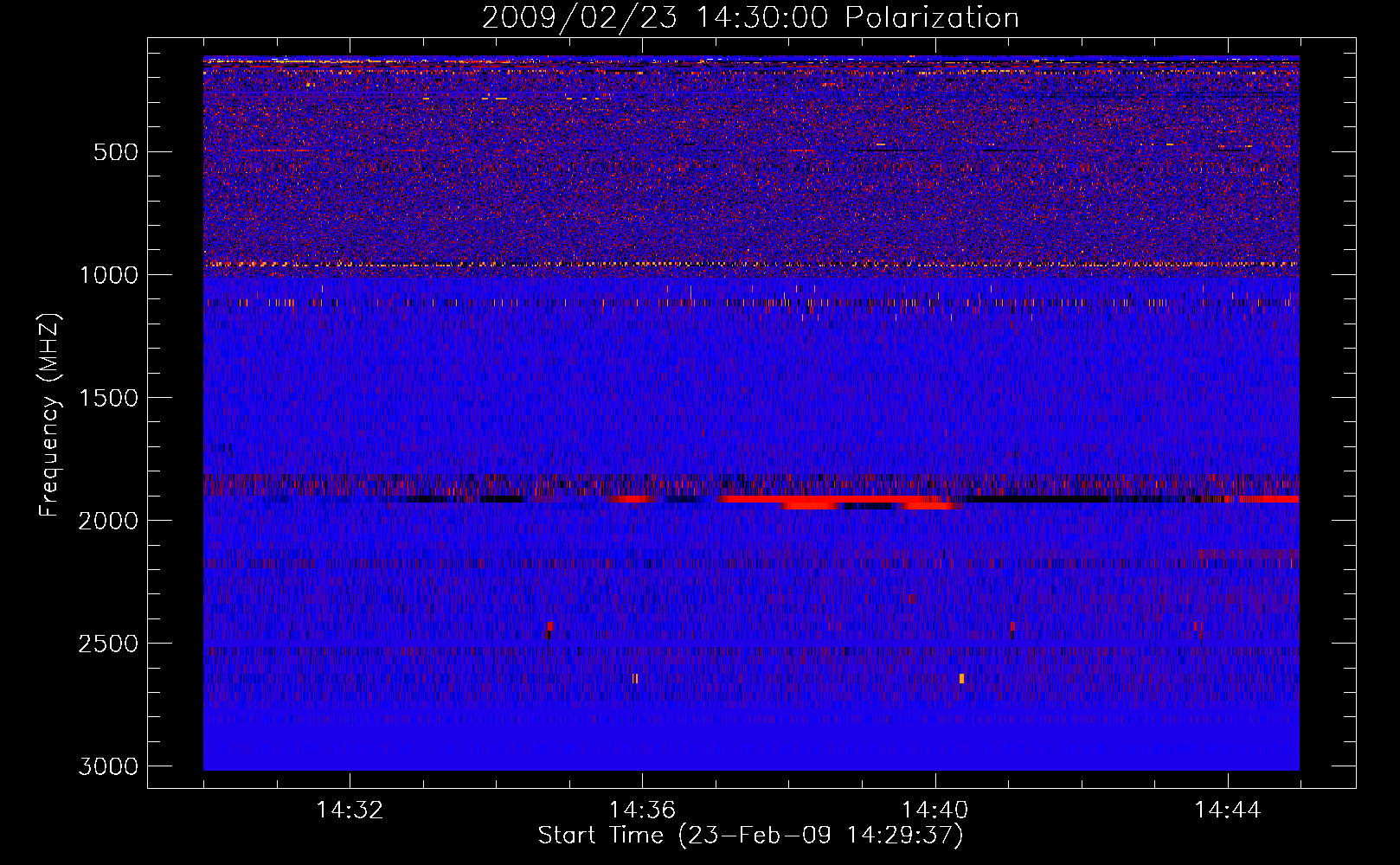Screen dimensions: 1400x865
Task: Click the 3000 frequency tick label
Action: pyautogui.click(x=109, y=766)
